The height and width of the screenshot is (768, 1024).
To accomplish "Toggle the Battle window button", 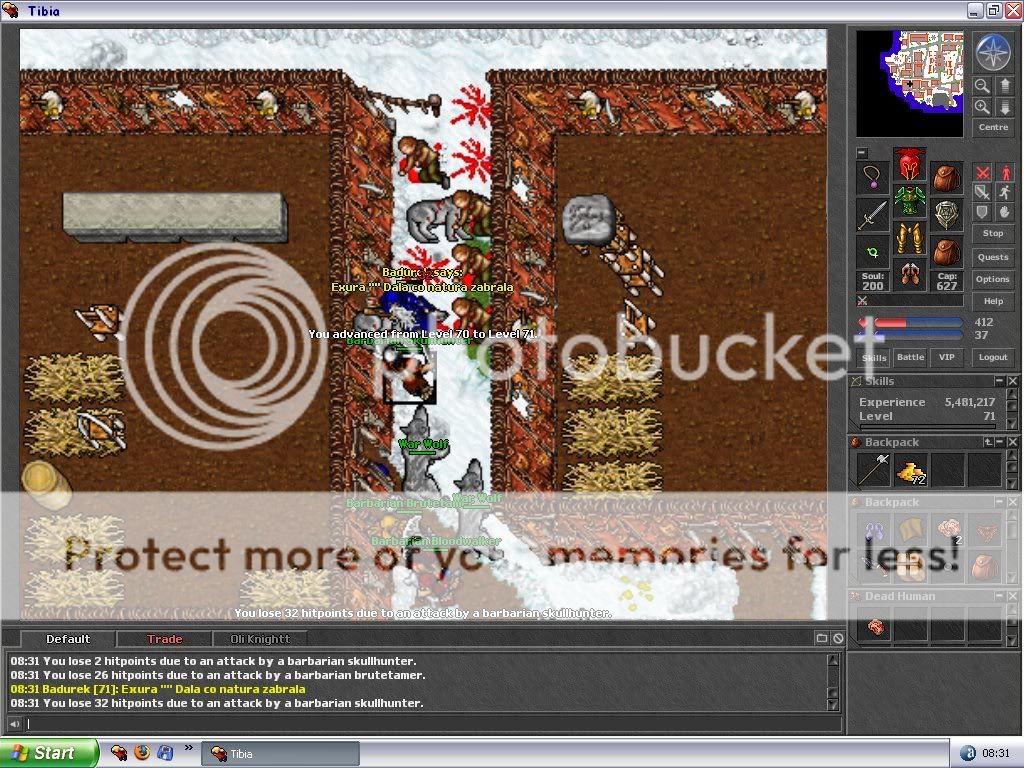I will point(910,357).
